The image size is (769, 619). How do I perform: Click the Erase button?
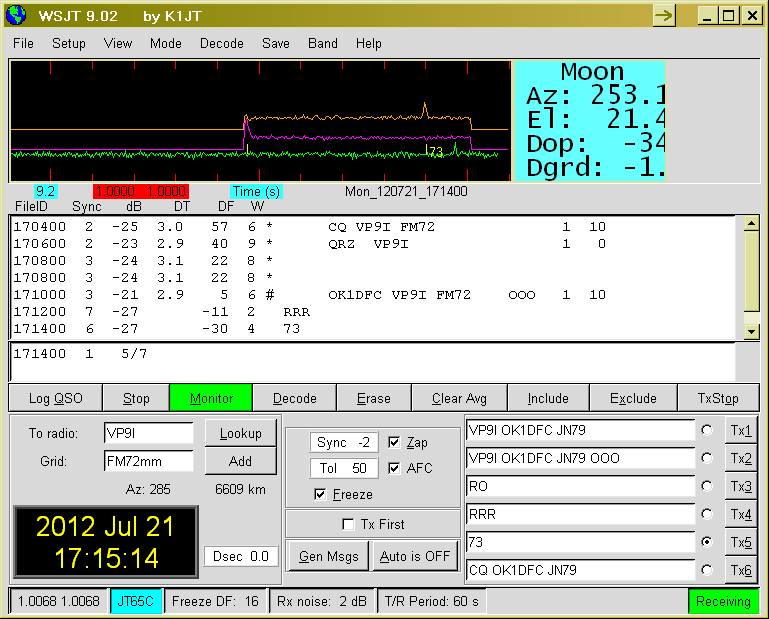pos(374,398)
